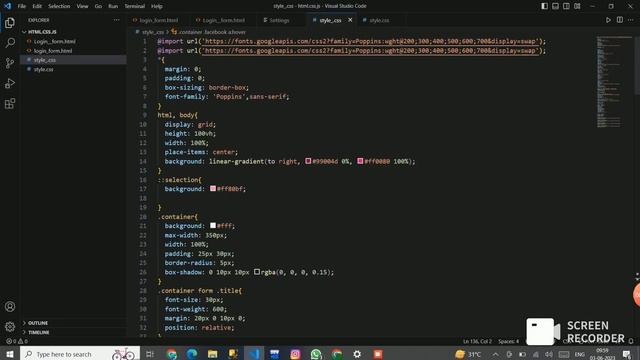Open the View menu
Viewport: 640px width, 360px height.
(x=82, y=6)
